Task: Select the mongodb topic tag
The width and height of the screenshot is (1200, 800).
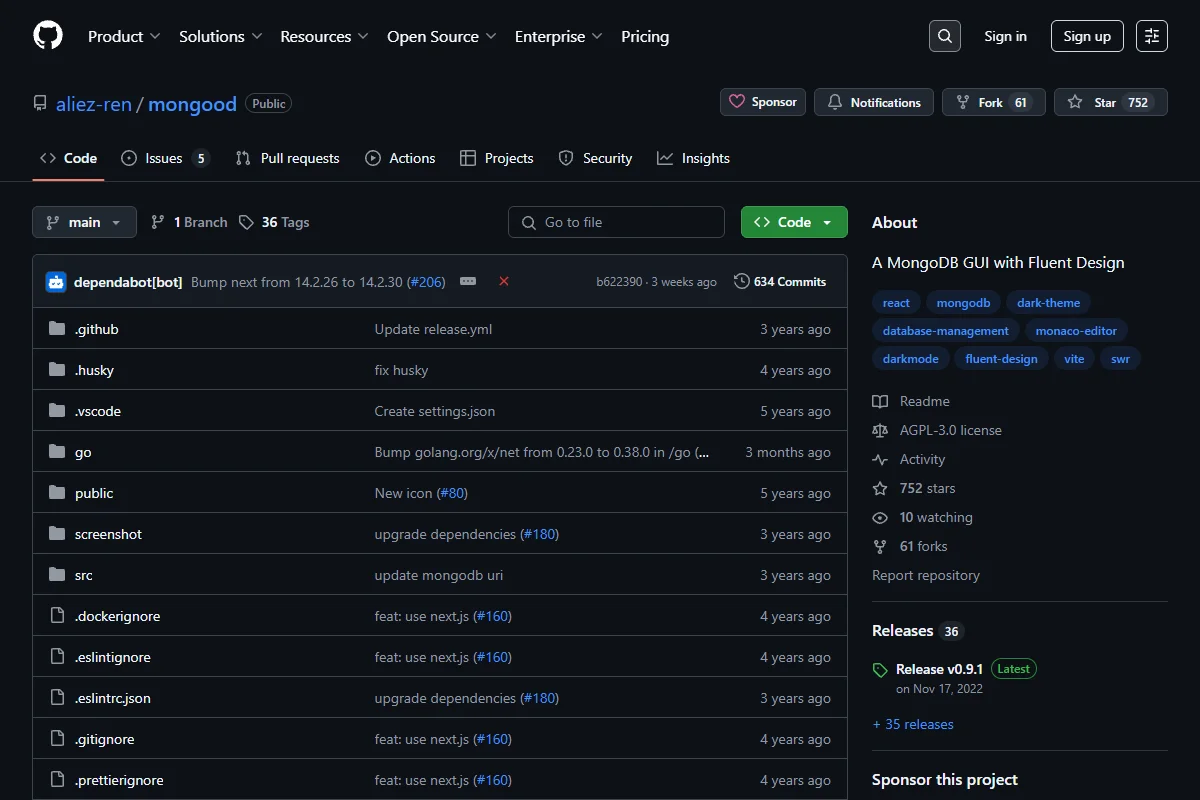Action: [963, 303]
